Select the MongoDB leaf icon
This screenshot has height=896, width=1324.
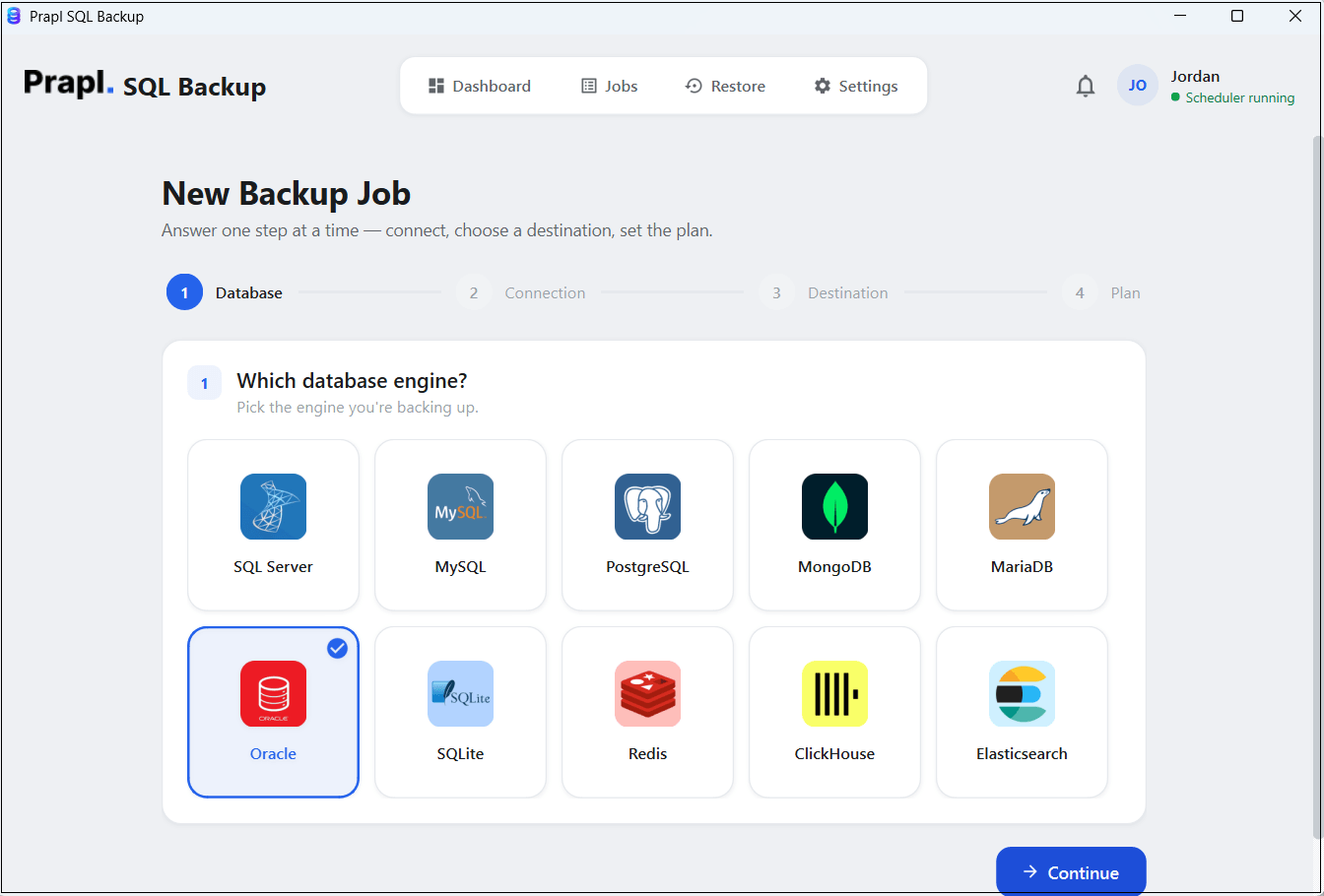coord(834,507)
